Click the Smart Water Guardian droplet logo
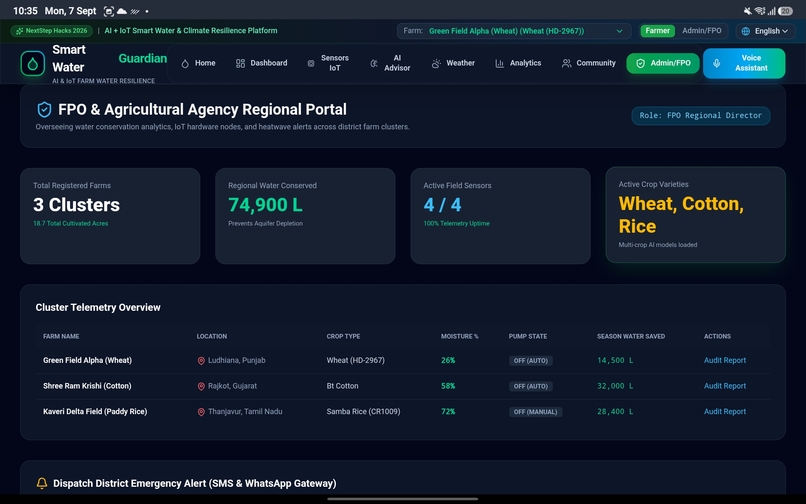The image size is (806, 504). (x=33, y=64)
